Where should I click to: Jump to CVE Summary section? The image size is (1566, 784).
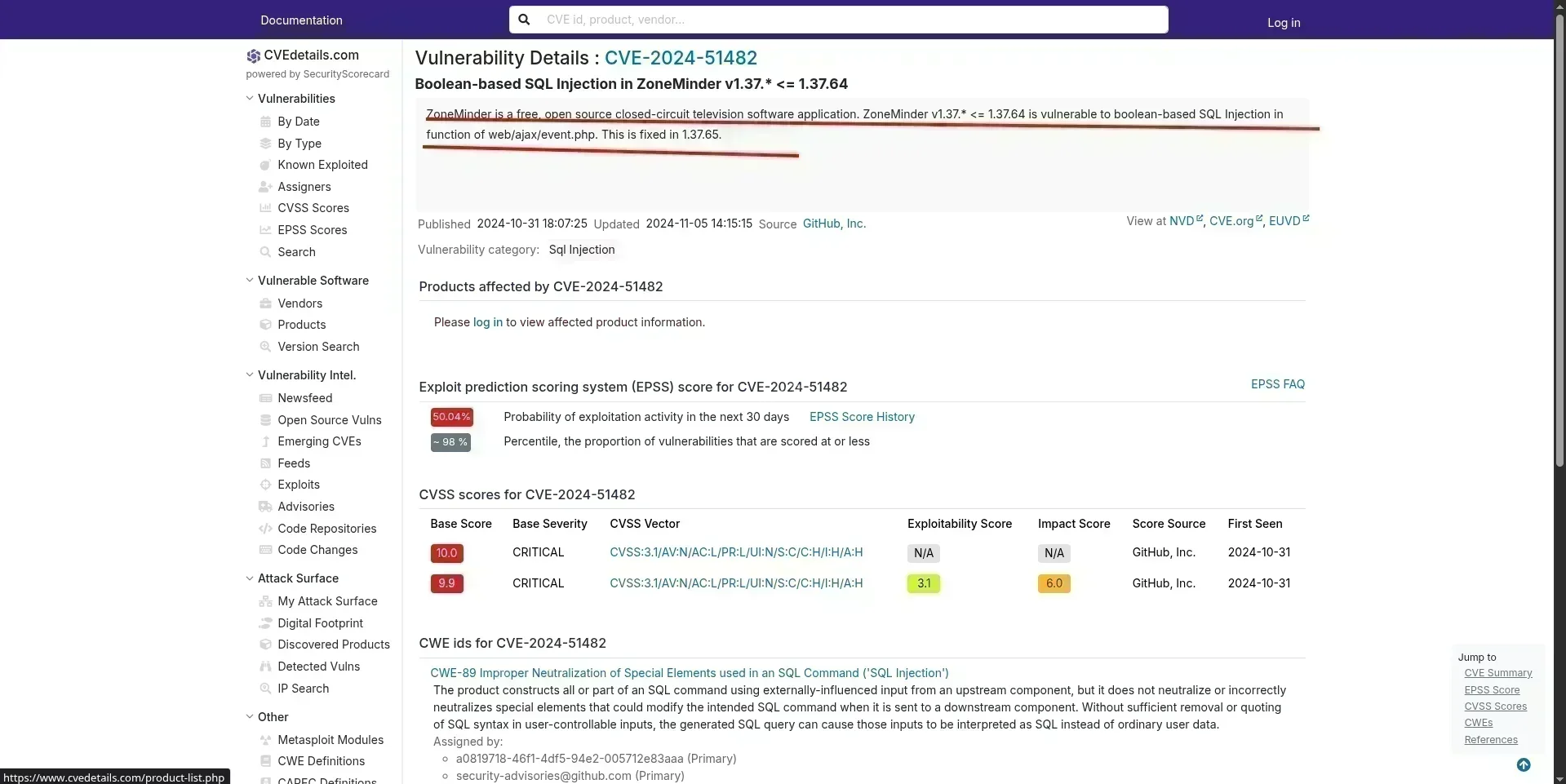coord(1498,673)
